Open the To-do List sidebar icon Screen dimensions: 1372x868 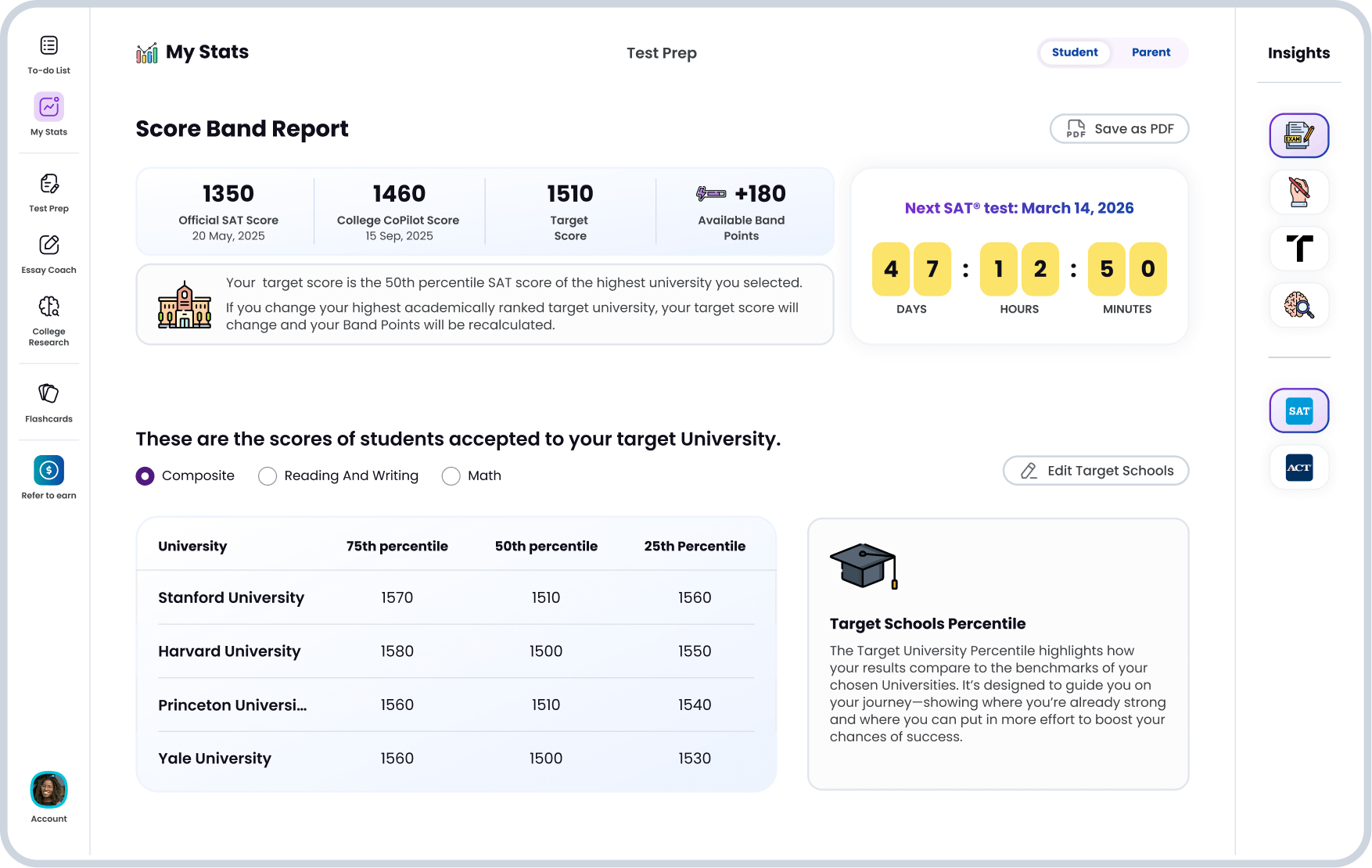(48, 46)
